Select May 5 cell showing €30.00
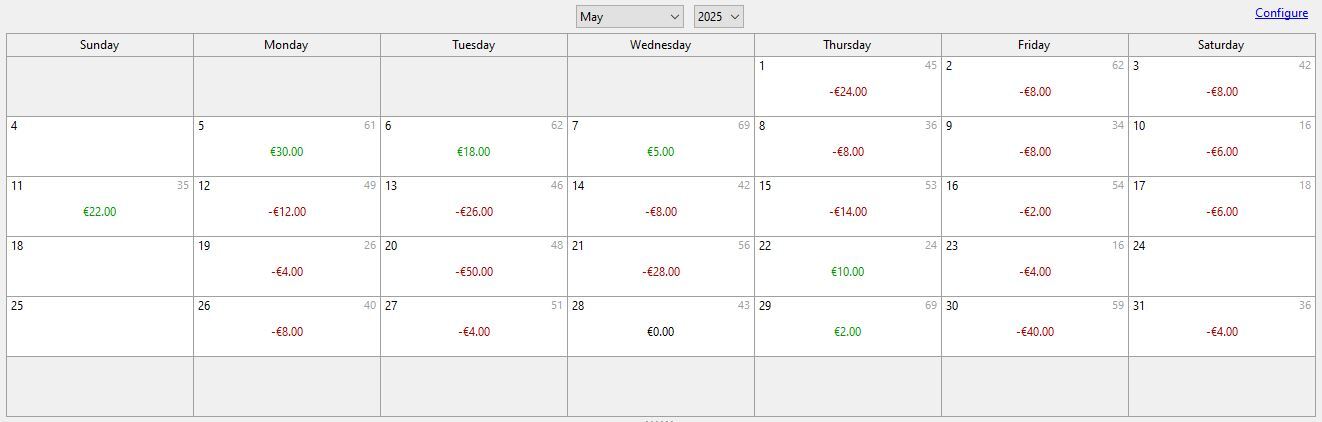Image resolution: width=1322 pixels, height=422 pixels. pos(287,146)
